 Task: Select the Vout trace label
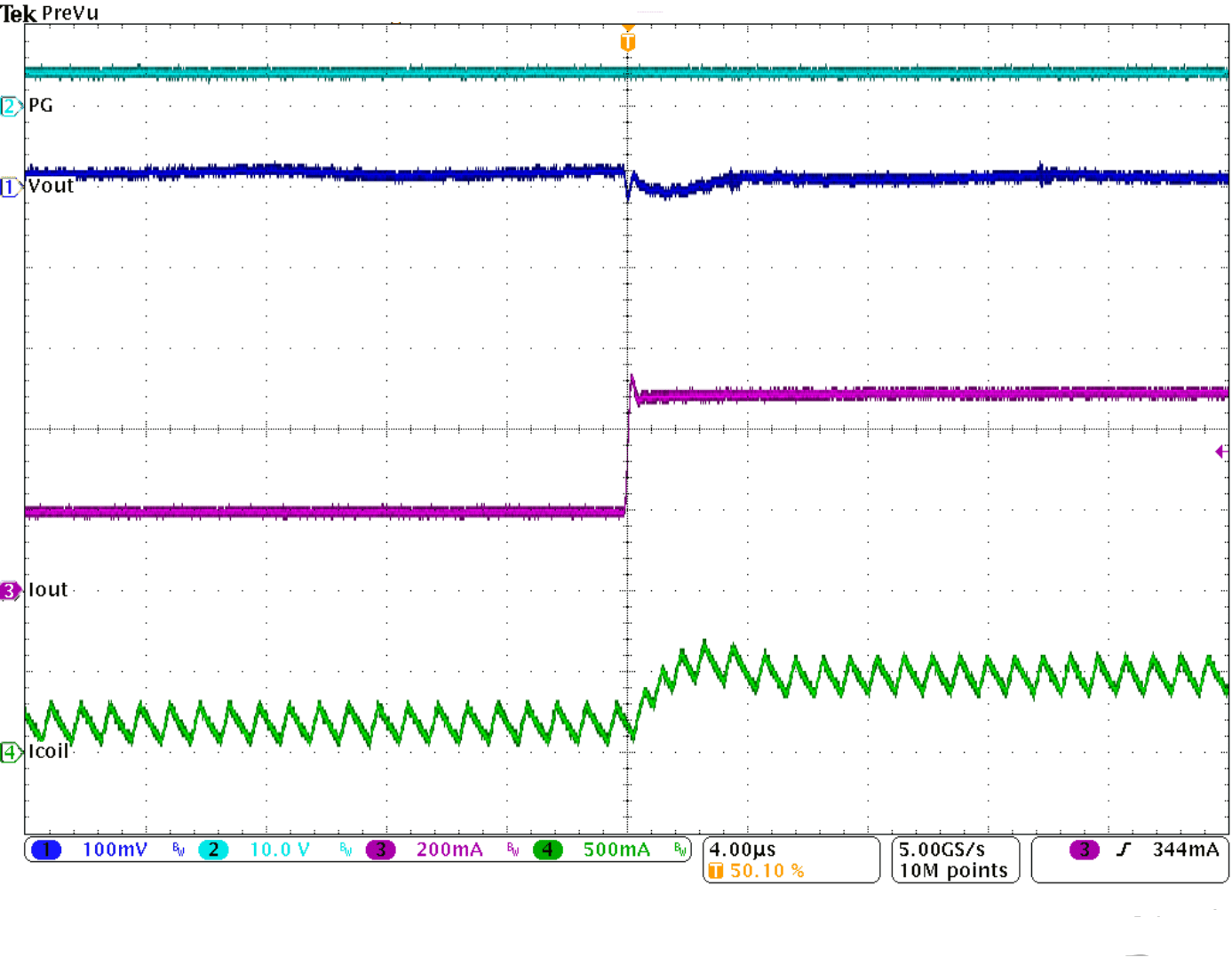51,187
